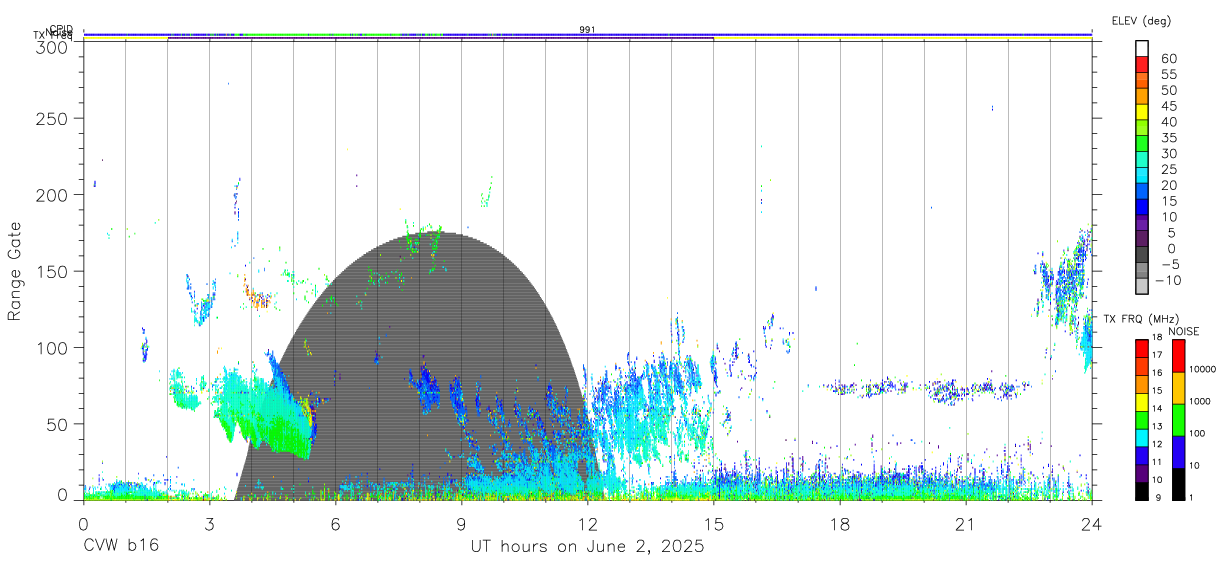Select the '60' label on ELEV scale

(1168, 59)
